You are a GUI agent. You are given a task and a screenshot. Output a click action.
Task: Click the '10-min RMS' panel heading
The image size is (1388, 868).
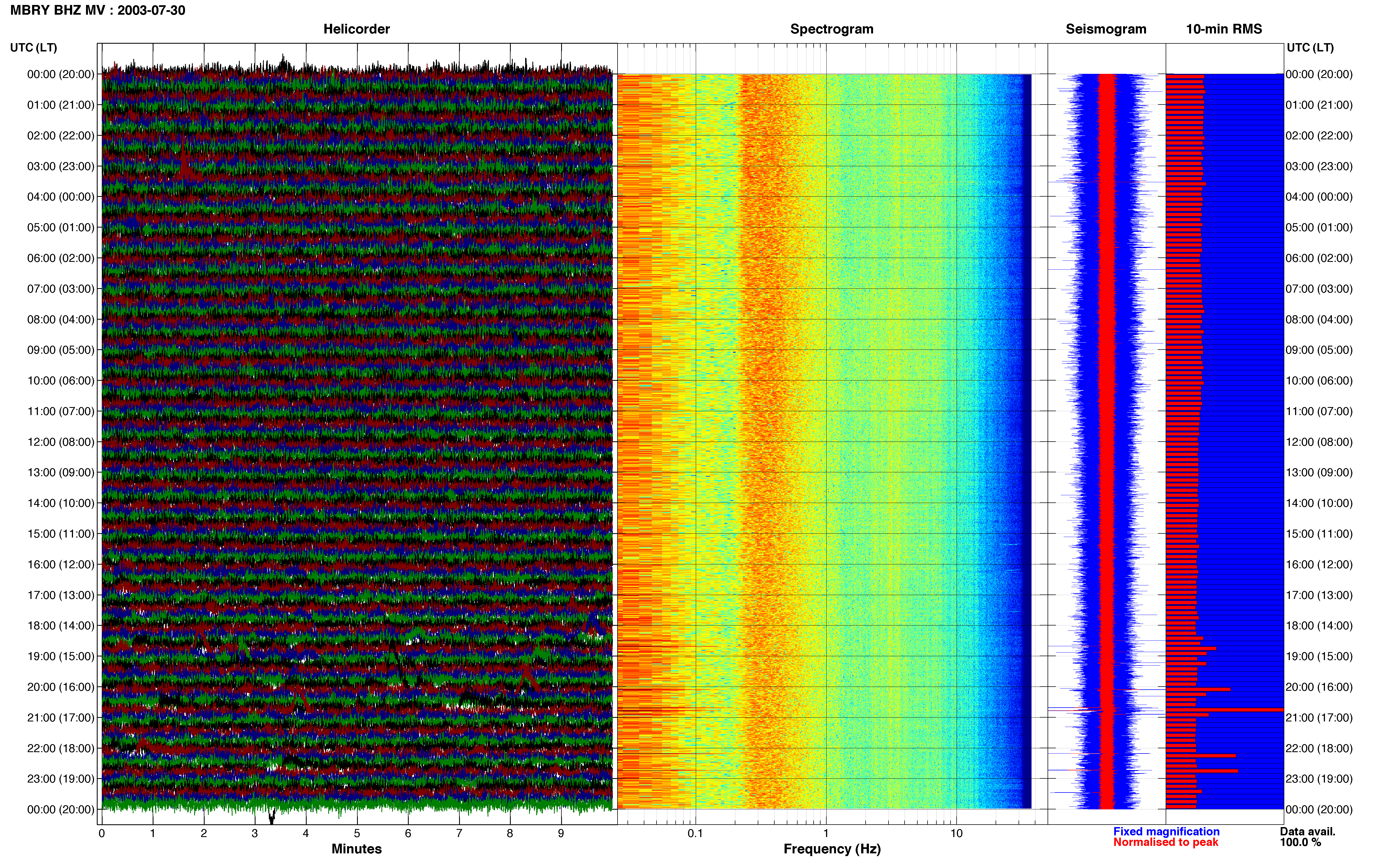coord(1224,29)
